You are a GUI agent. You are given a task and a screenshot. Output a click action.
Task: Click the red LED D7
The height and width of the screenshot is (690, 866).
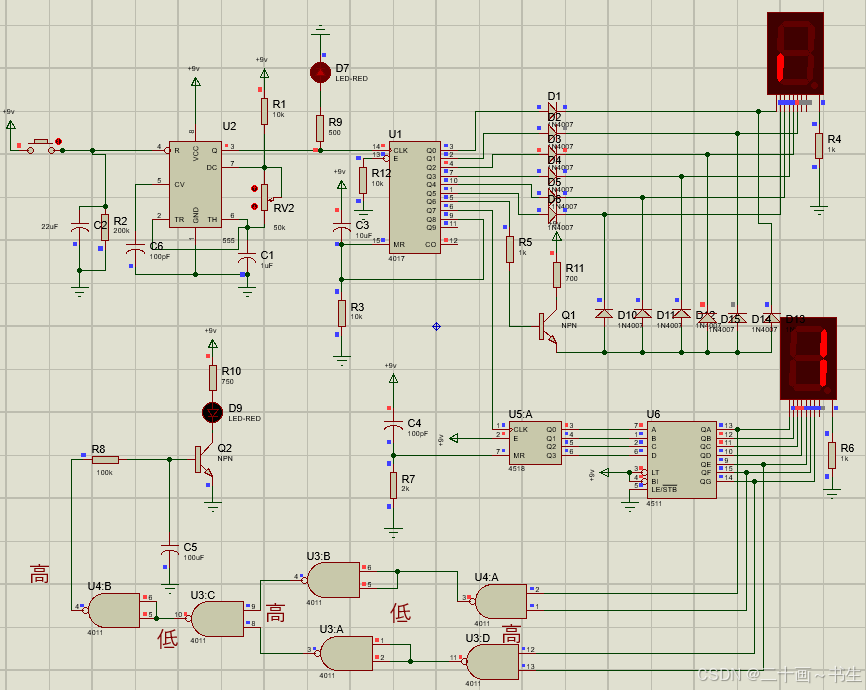point(320,72)
